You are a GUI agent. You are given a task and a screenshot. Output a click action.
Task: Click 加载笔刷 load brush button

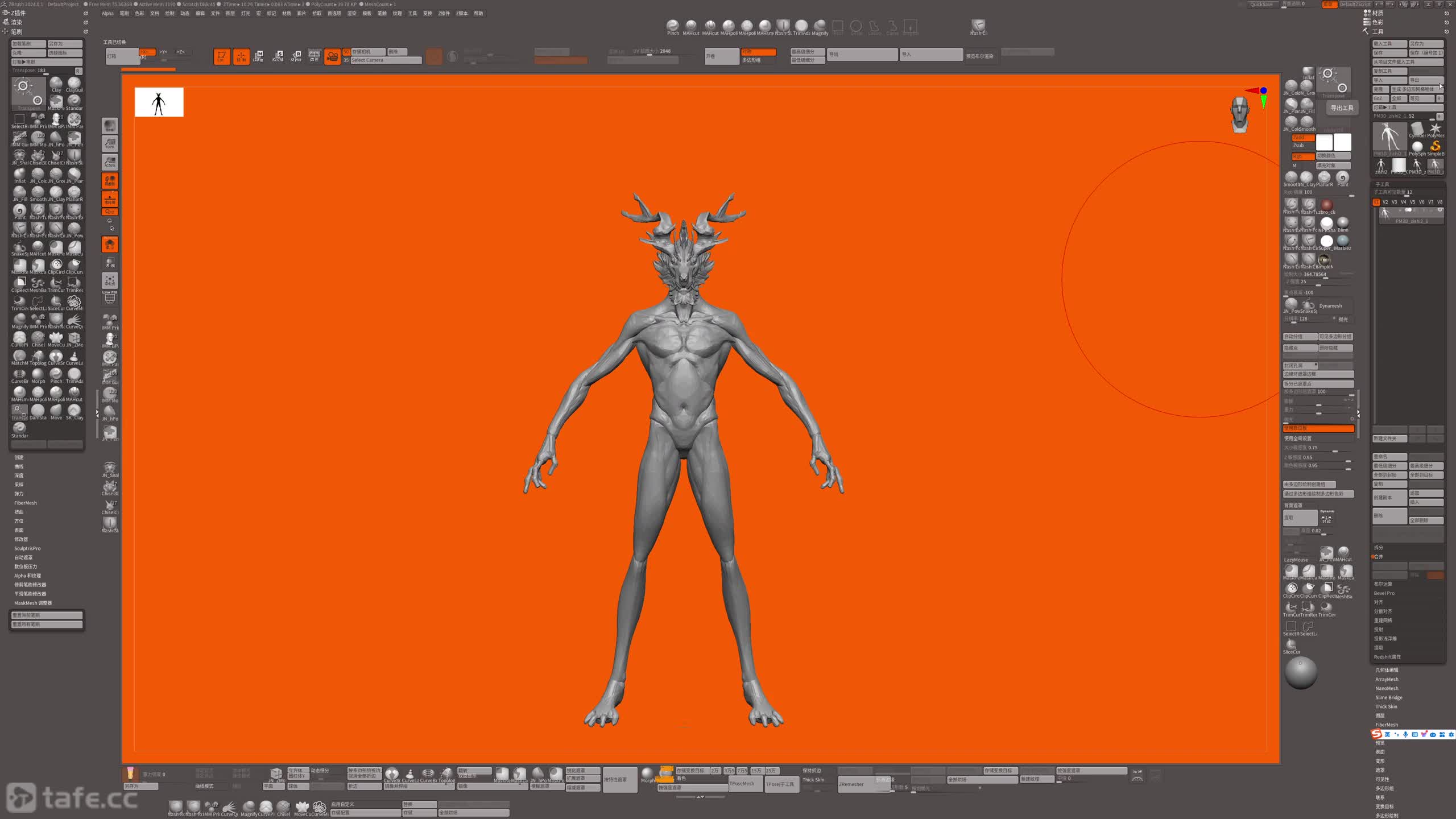[29, 44]
